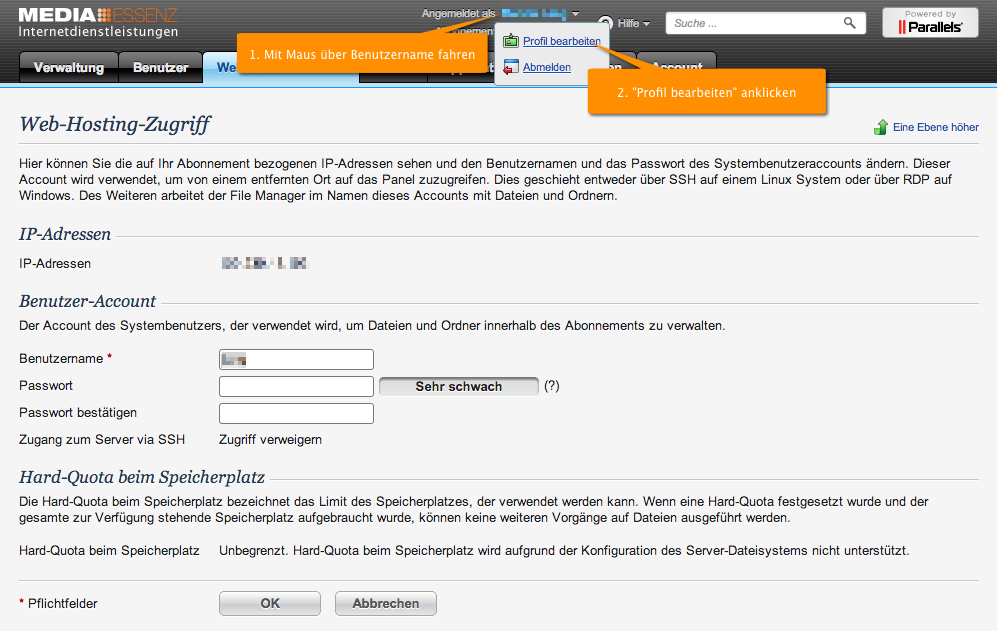Click the Hard-Quota beim Speicherplatz heading

[x=142, y=477]
